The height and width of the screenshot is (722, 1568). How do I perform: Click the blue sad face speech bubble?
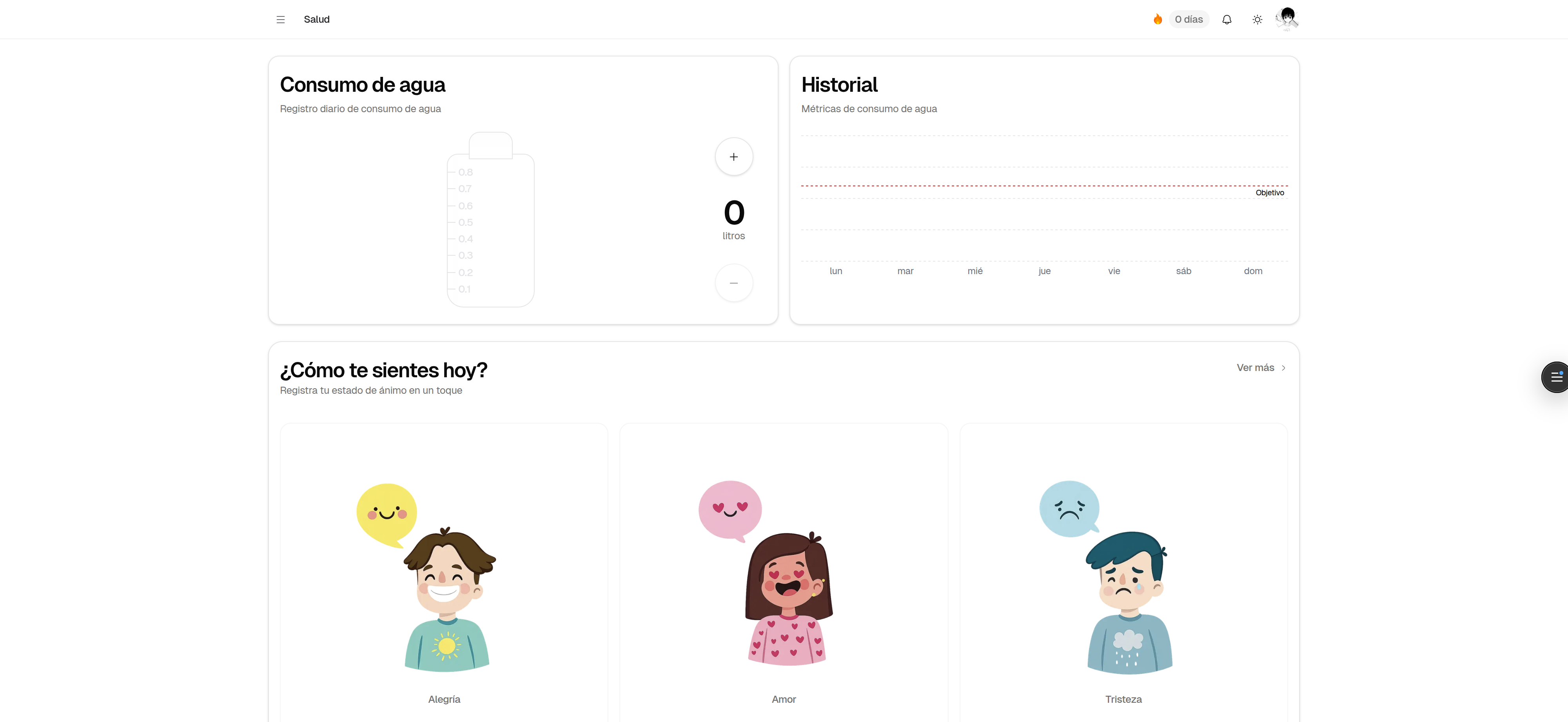1069,509
